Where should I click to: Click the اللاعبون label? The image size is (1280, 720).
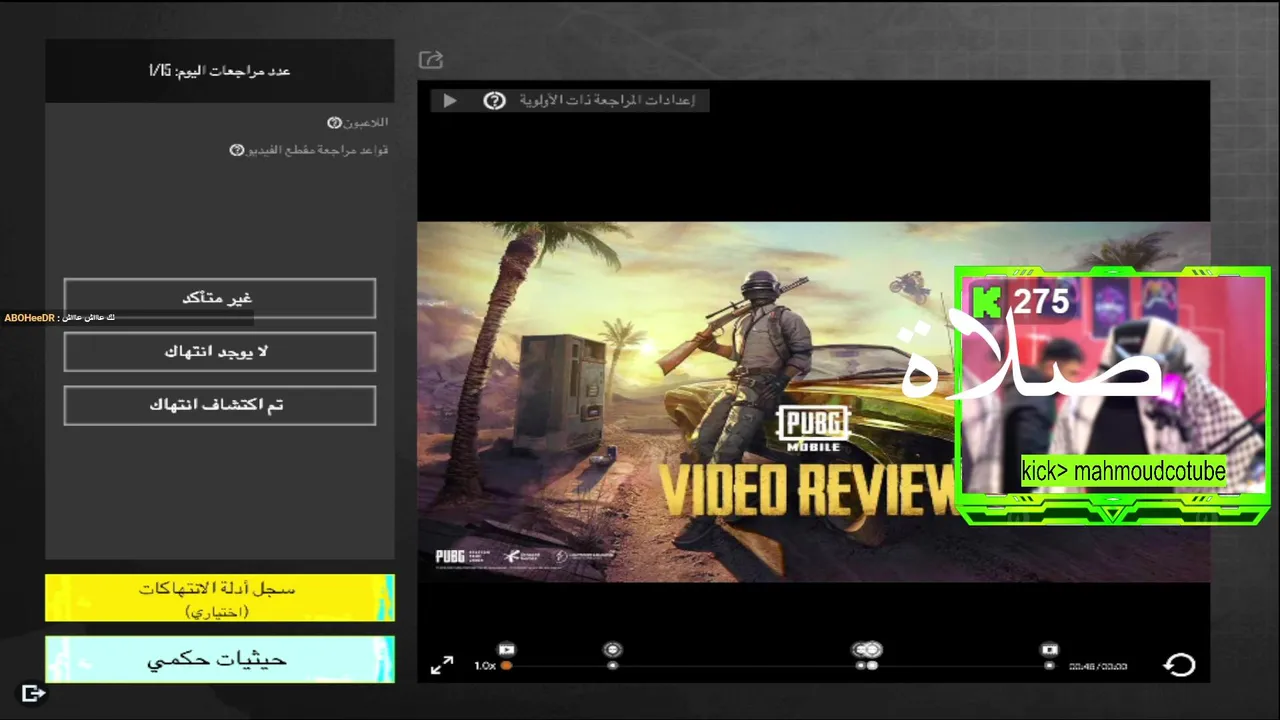(367, 123)
